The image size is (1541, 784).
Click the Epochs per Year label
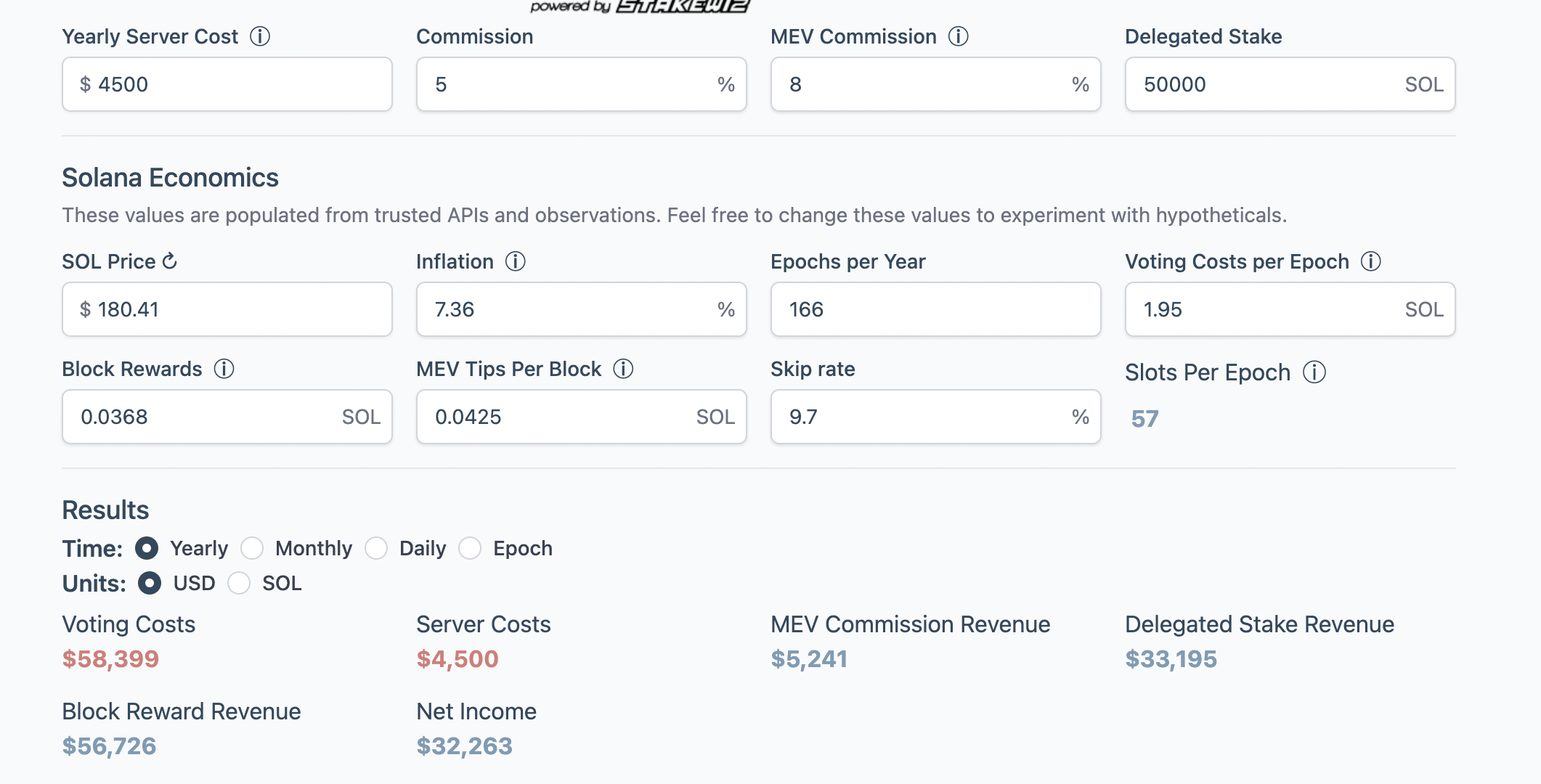(x=848, y=261)
